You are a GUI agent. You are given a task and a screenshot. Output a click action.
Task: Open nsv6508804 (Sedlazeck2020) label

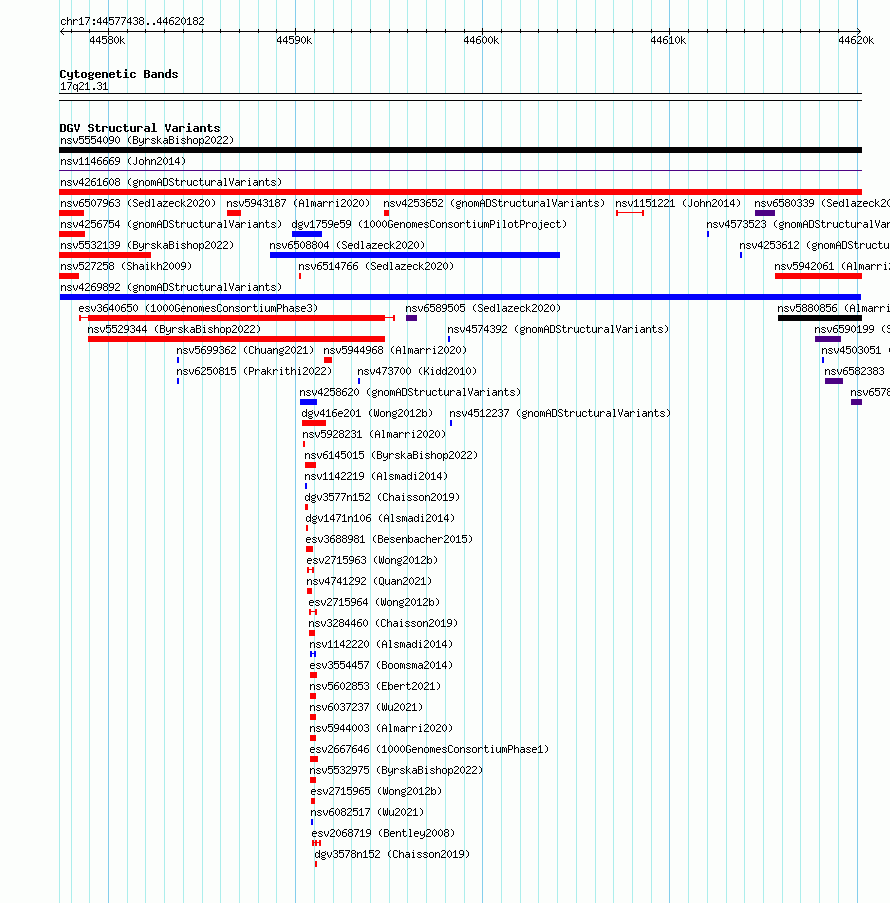pos(347,245)
